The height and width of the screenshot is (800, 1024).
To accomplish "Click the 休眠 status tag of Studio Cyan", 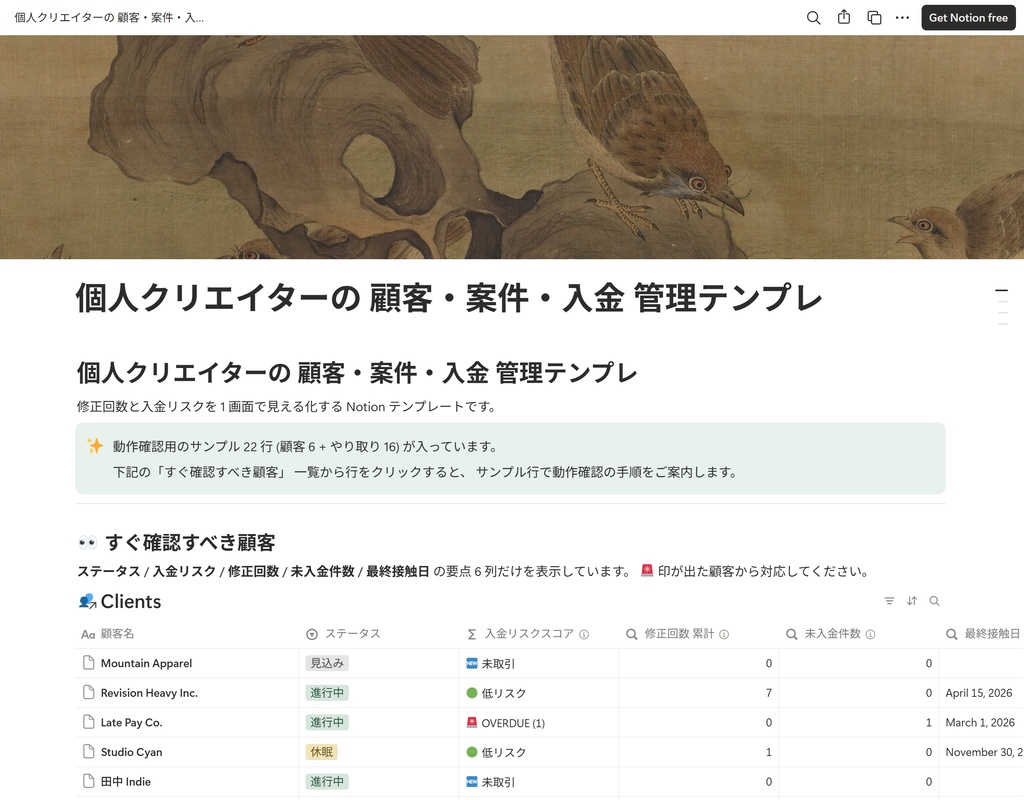I will [321, 752].
